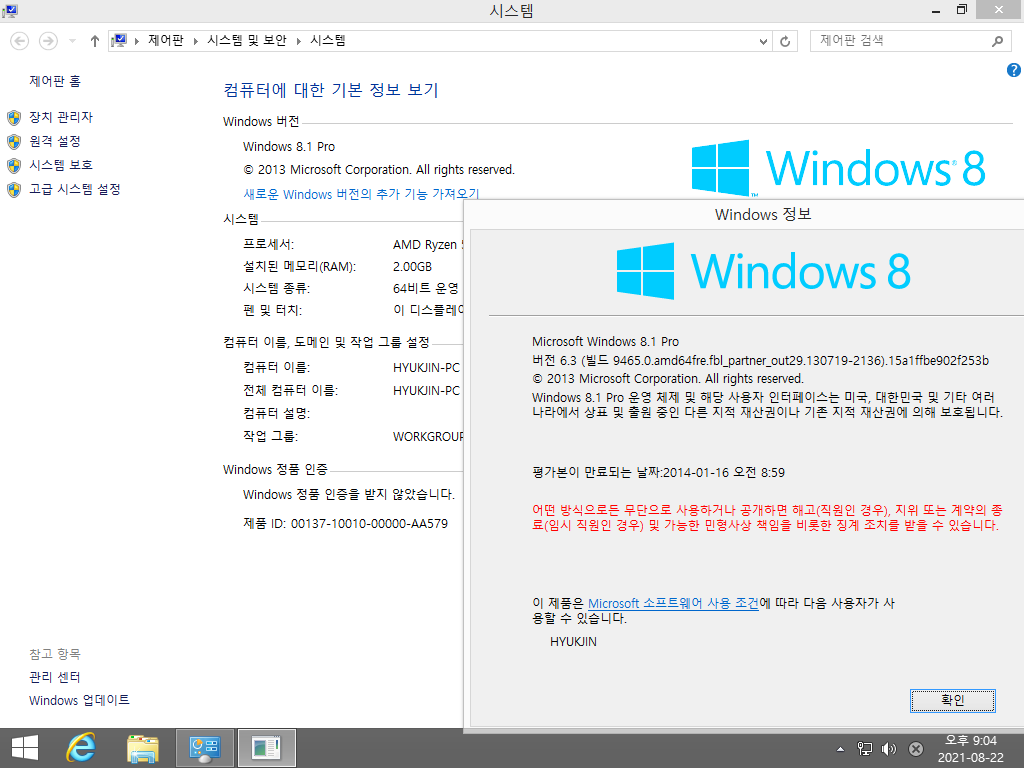The image size is (1024, 768).
Task: Open 관리 센터 link
Action: tap(55, 677)
